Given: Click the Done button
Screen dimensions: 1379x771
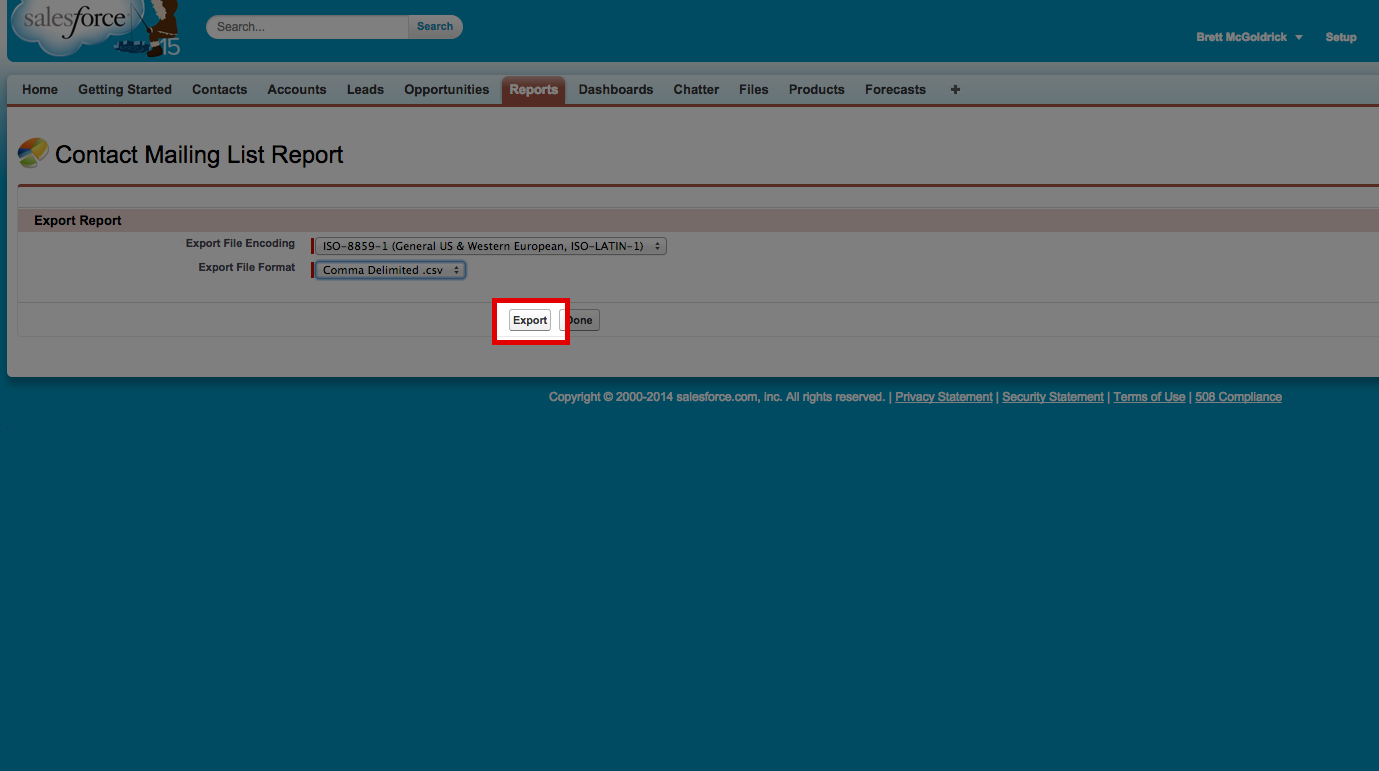Looking at the screenshot, I should (x=580, y=320).
